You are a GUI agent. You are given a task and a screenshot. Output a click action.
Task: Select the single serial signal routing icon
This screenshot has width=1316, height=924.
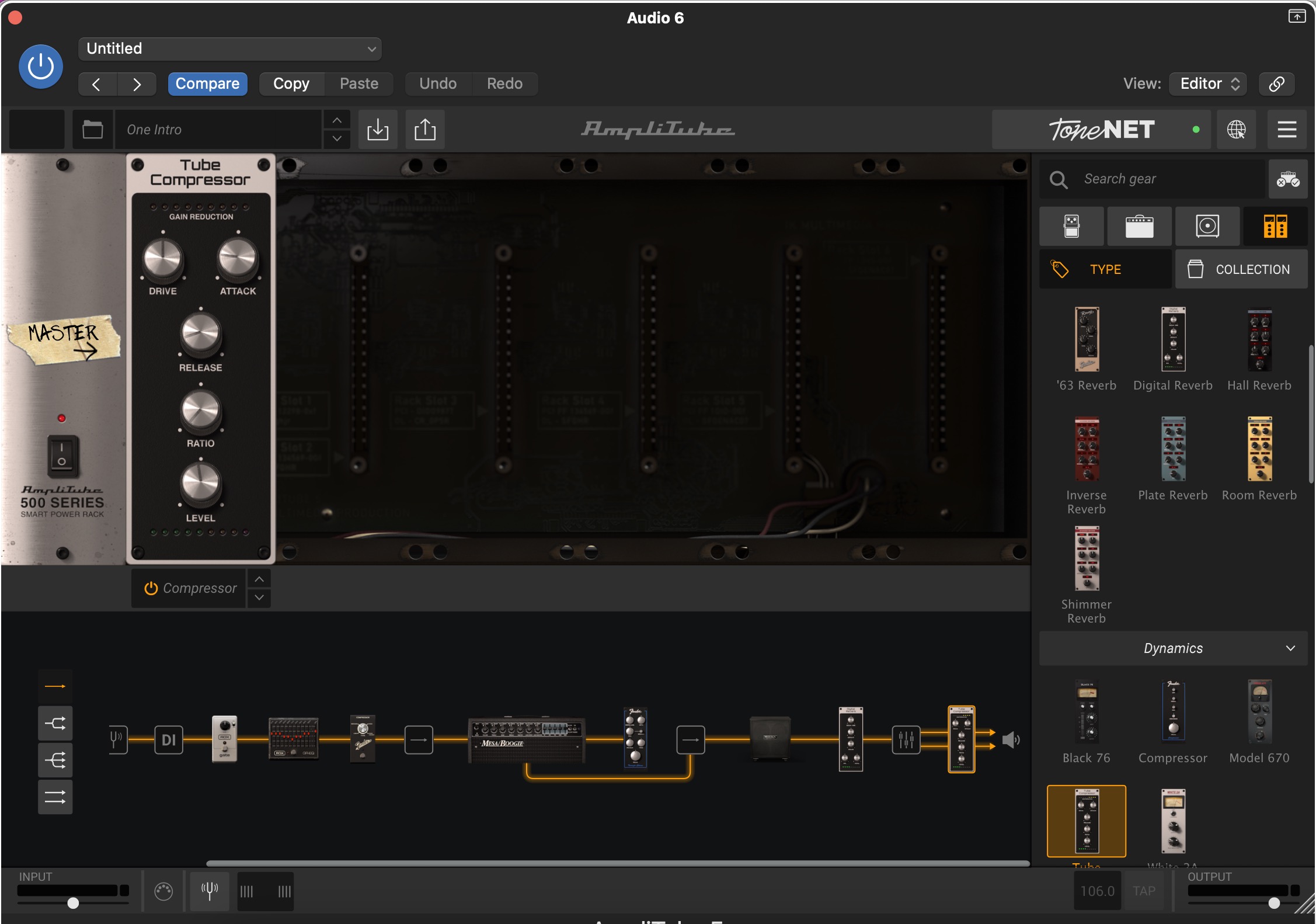pos(55,686)
